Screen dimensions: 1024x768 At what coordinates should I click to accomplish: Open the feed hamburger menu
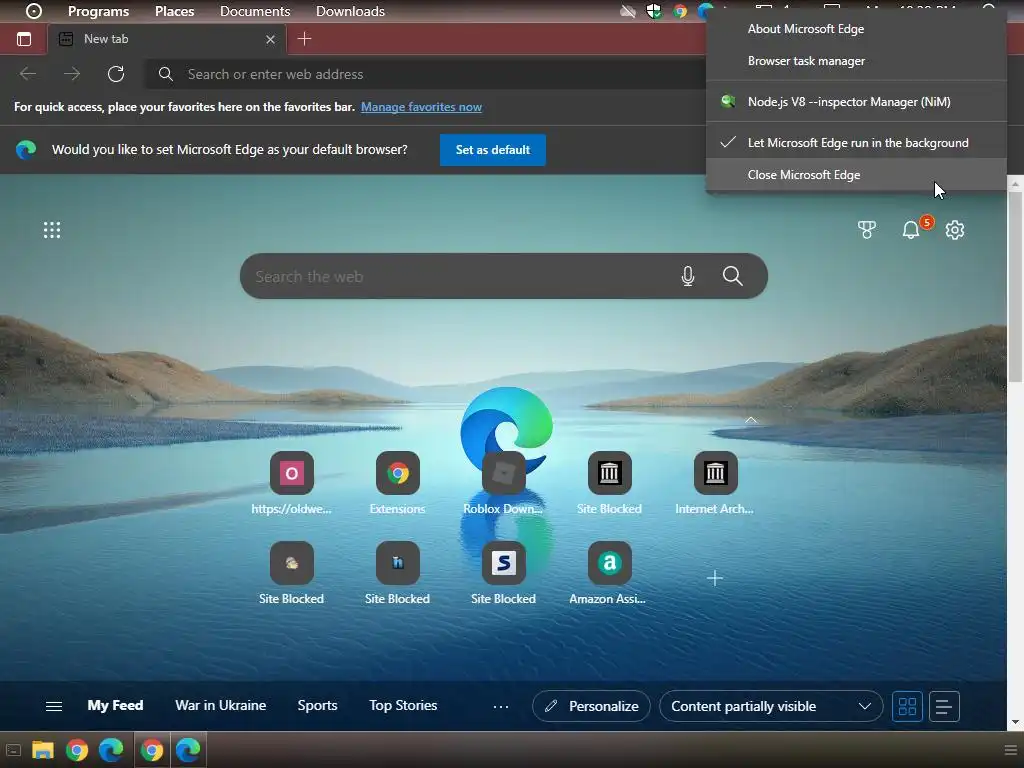click(54, 706)
